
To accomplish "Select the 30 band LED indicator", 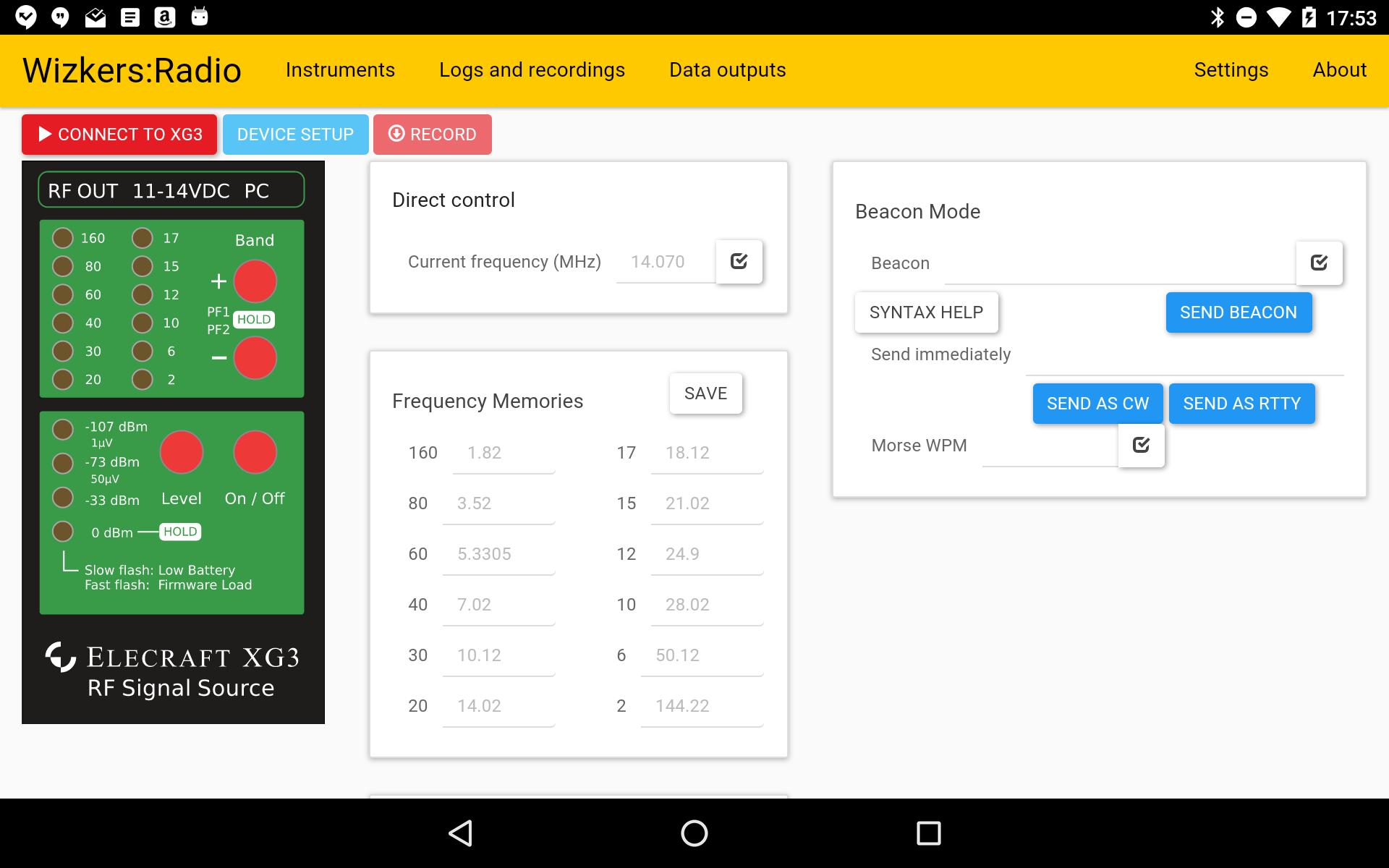I will pos(63,351).
